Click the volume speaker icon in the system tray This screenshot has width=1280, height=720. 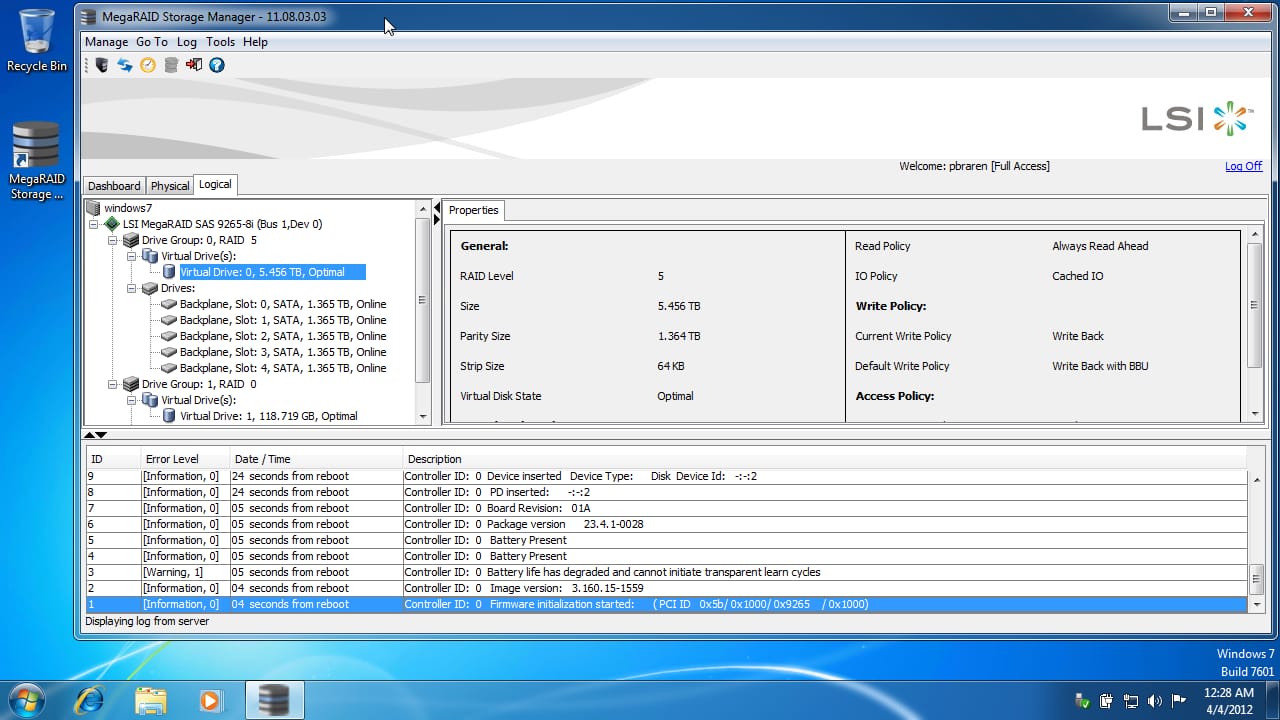1155,701
